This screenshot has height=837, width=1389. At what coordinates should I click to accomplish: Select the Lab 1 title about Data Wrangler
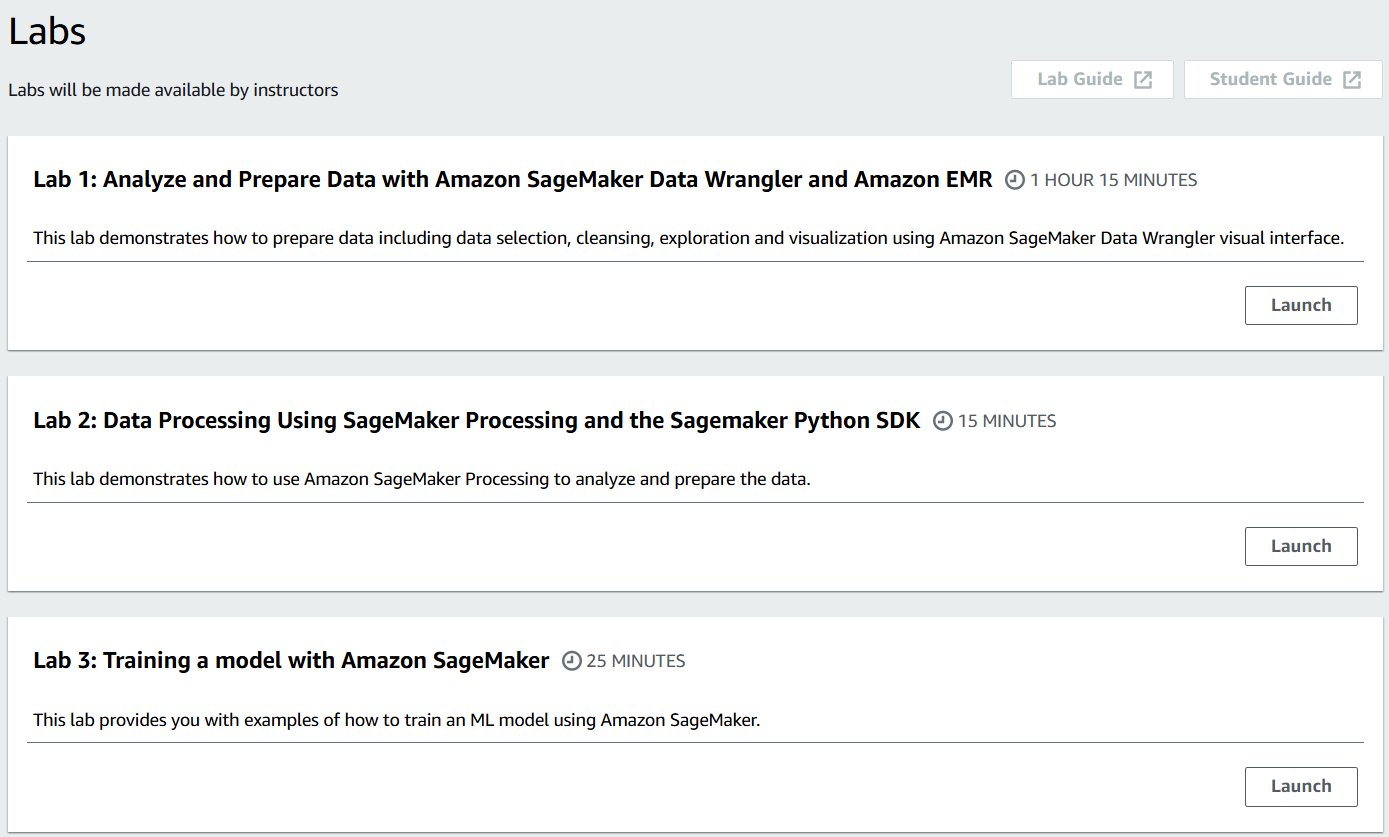pyautogui.click(x=513, y=180)
